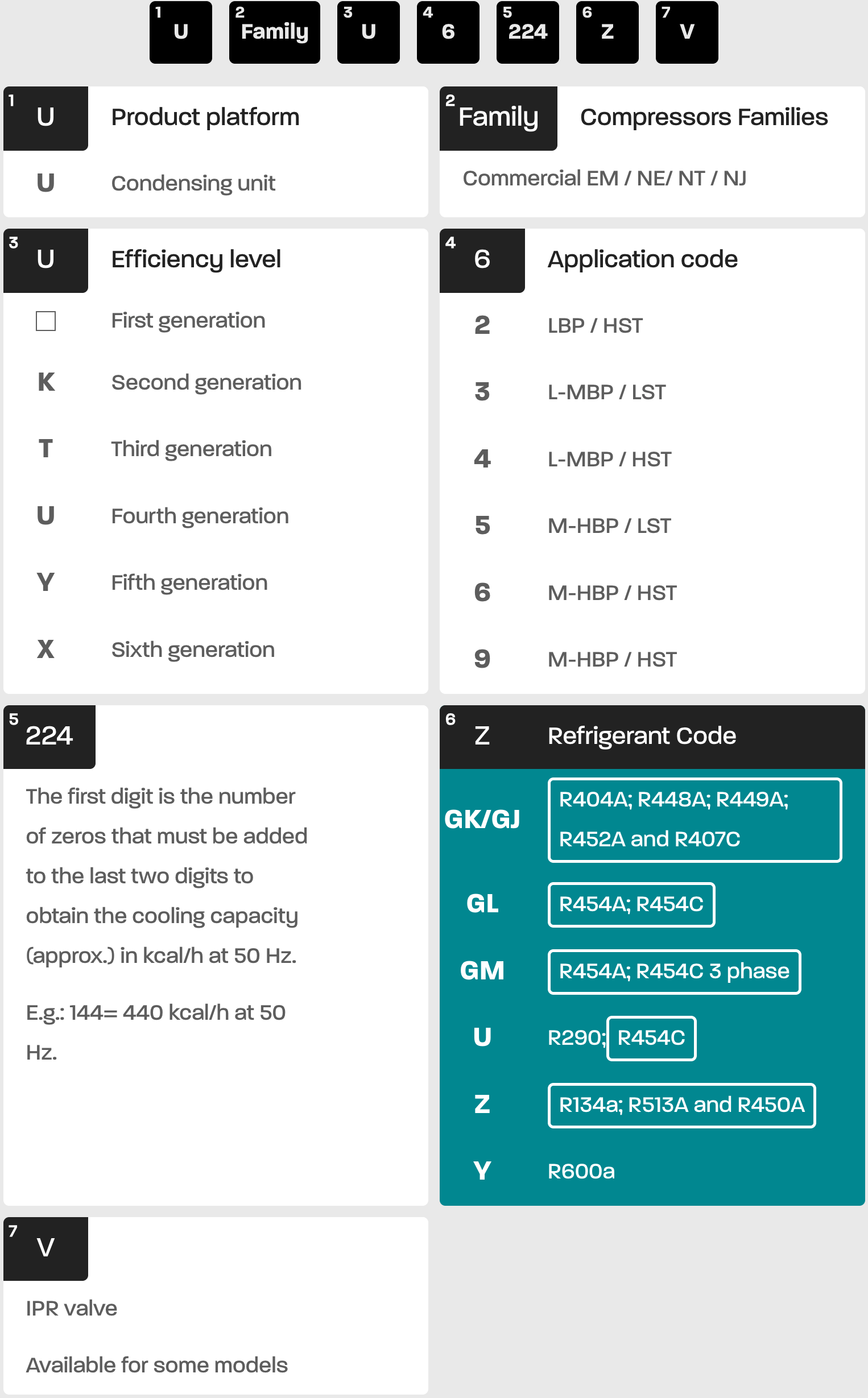868x1398 pixels.
Task: Click the Compressors Families 'Family' header badge
Action: click(x=498, y=118)
